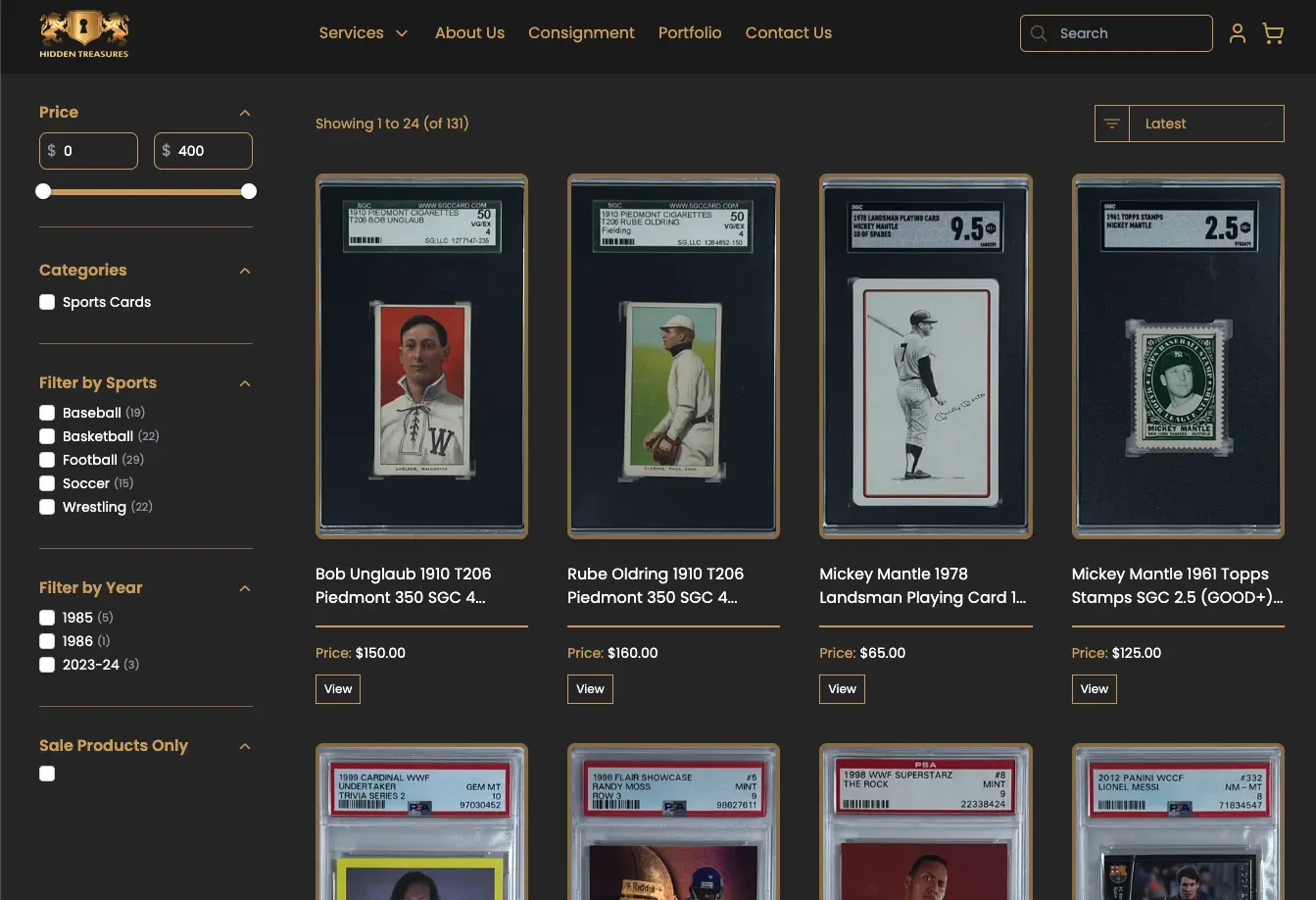Open the Latest sort dropdown
This screenshot has width=1316, height=900.
click(x=1207, y=124)
